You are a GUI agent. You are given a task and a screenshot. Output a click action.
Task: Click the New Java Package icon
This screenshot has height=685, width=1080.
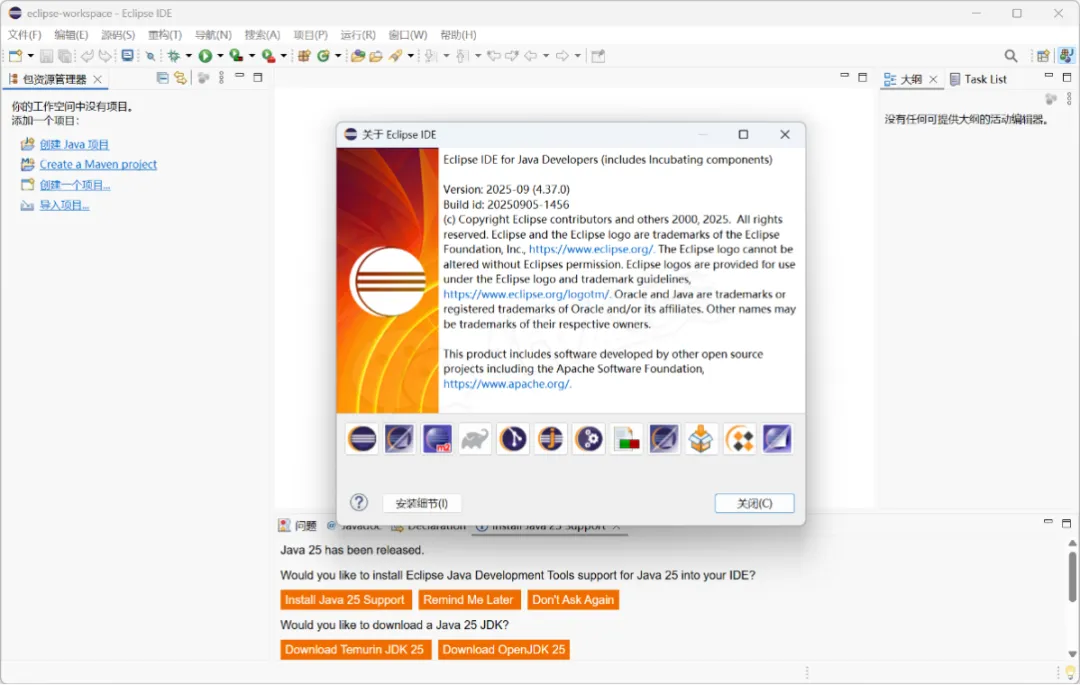(304, 56)
